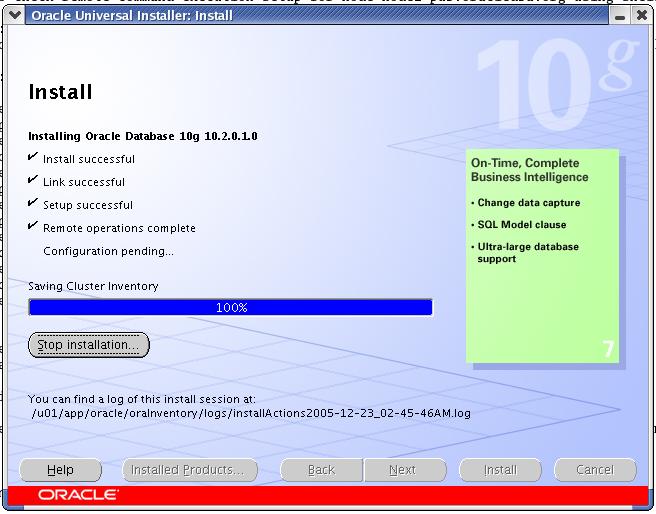
Task: Open the Help button
Action: [61, 470]
